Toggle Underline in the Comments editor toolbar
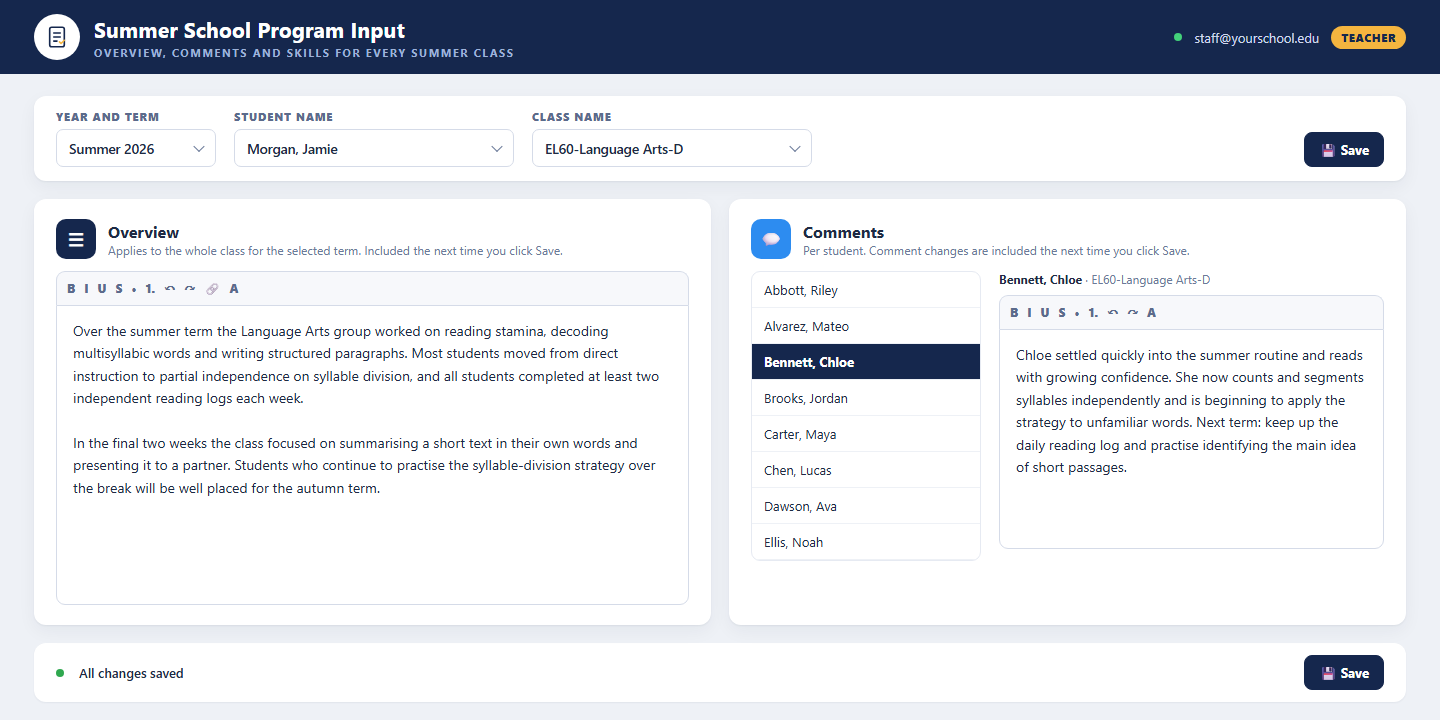This screenshot has width=1440, height=720. coord(1045,313)
